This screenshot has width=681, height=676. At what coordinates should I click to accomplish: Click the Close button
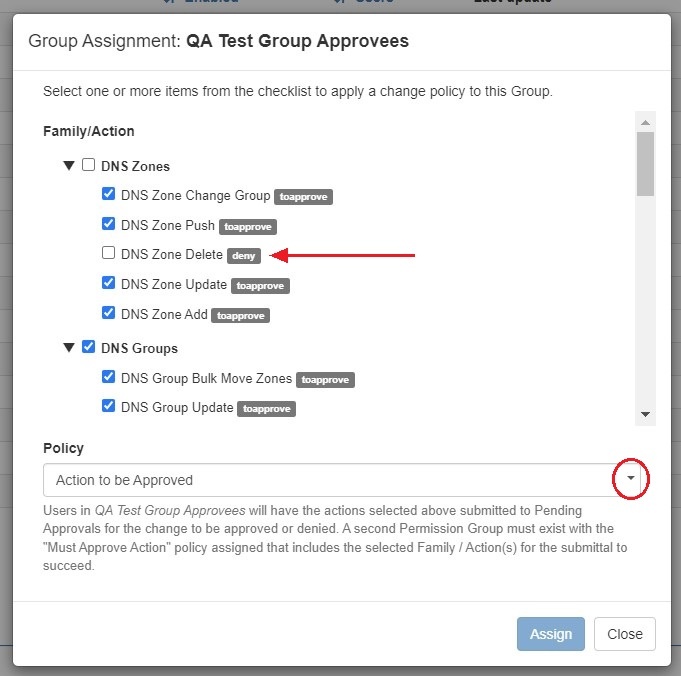click(624, 634)
